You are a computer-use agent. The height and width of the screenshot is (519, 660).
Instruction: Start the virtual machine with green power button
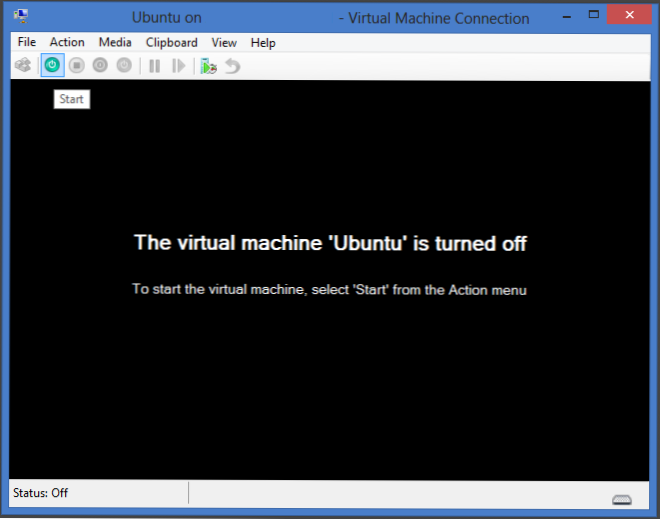click(x=53, y=65)
